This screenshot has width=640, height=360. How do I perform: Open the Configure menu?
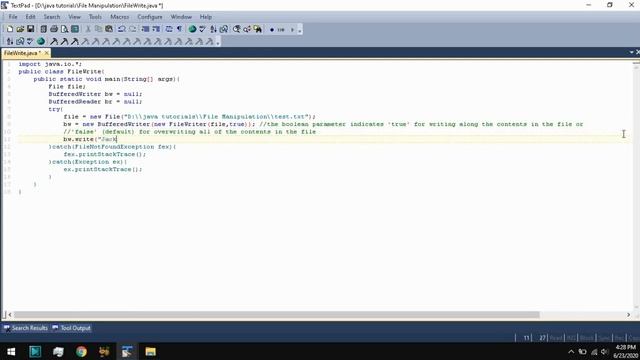coord(150,17)
